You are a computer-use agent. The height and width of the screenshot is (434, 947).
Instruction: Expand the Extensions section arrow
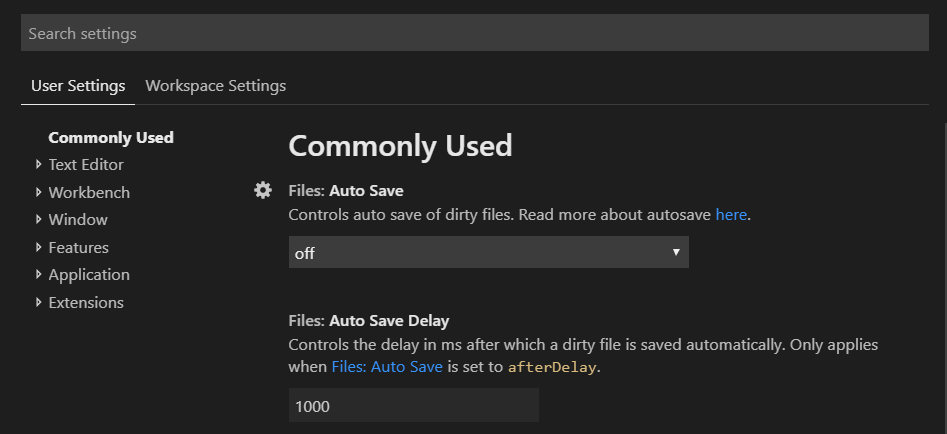[39, 302]
